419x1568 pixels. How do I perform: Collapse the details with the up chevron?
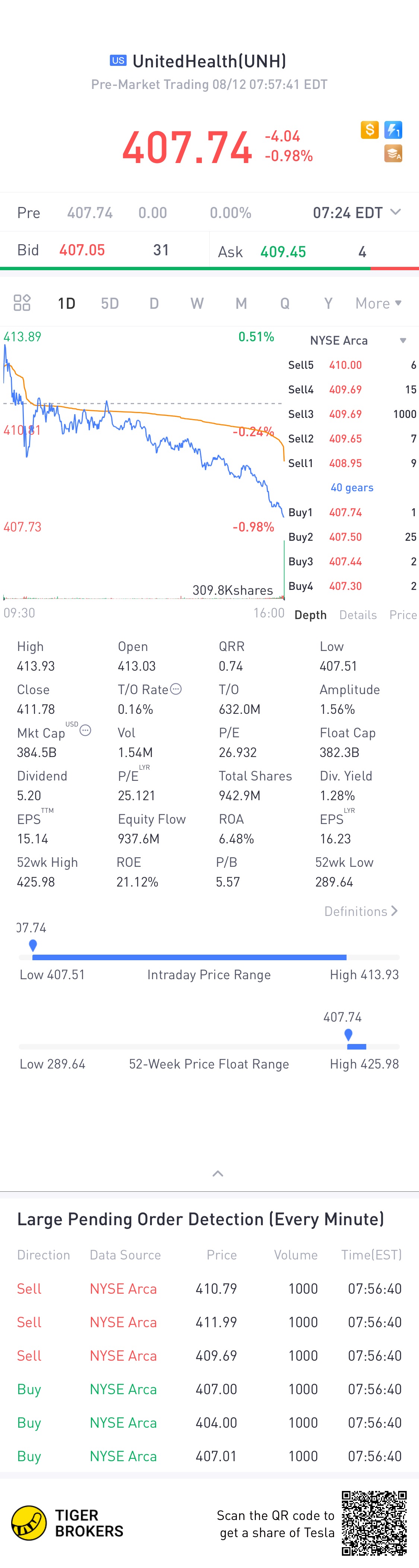tap(218, 1173)
